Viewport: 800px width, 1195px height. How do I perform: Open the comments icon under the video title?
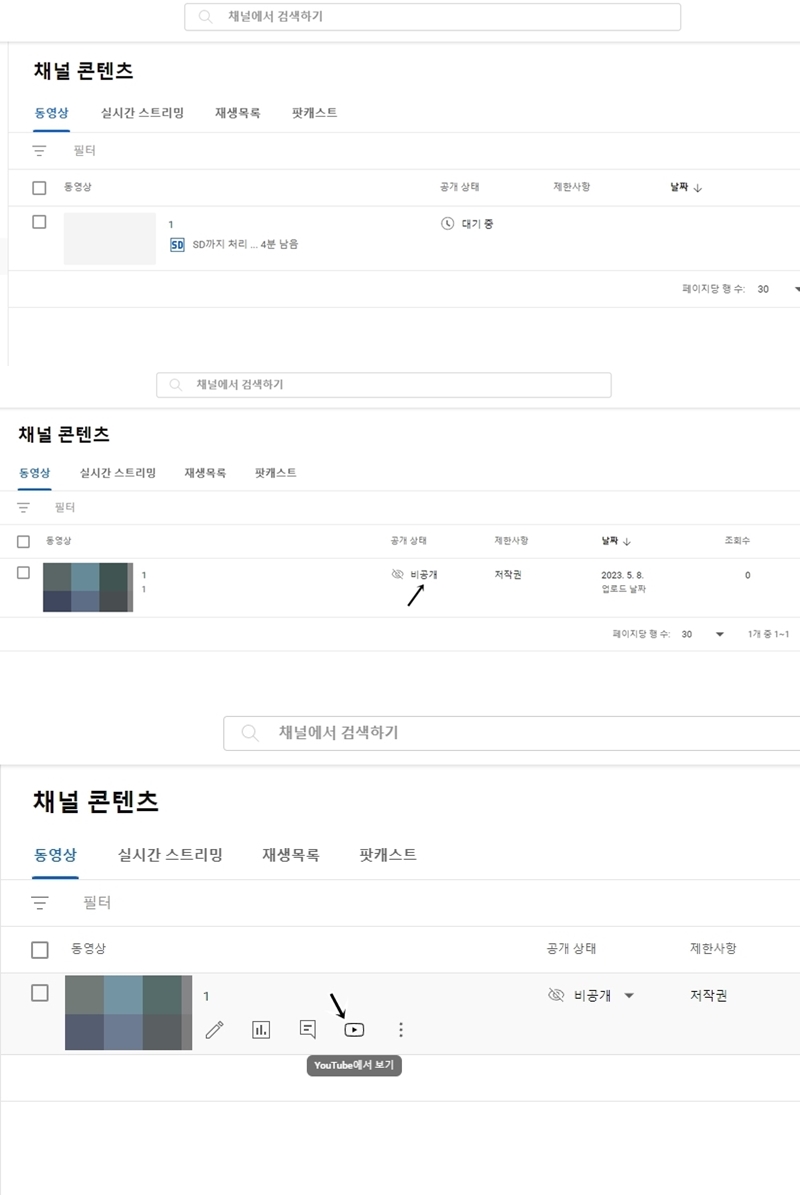(x=308, y=1030)
